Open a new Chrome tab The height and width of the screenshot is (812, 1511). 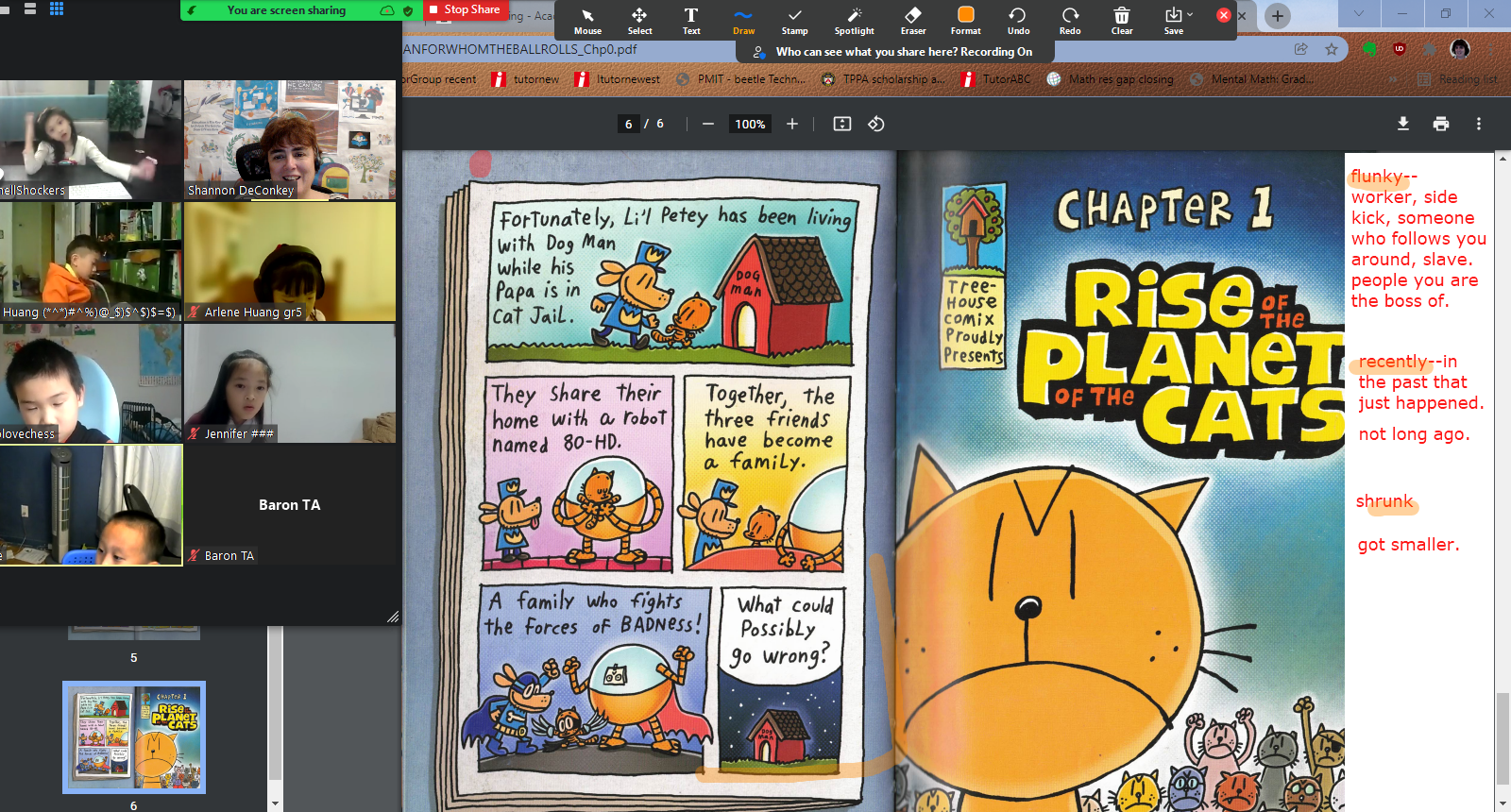click(1278, 15)
